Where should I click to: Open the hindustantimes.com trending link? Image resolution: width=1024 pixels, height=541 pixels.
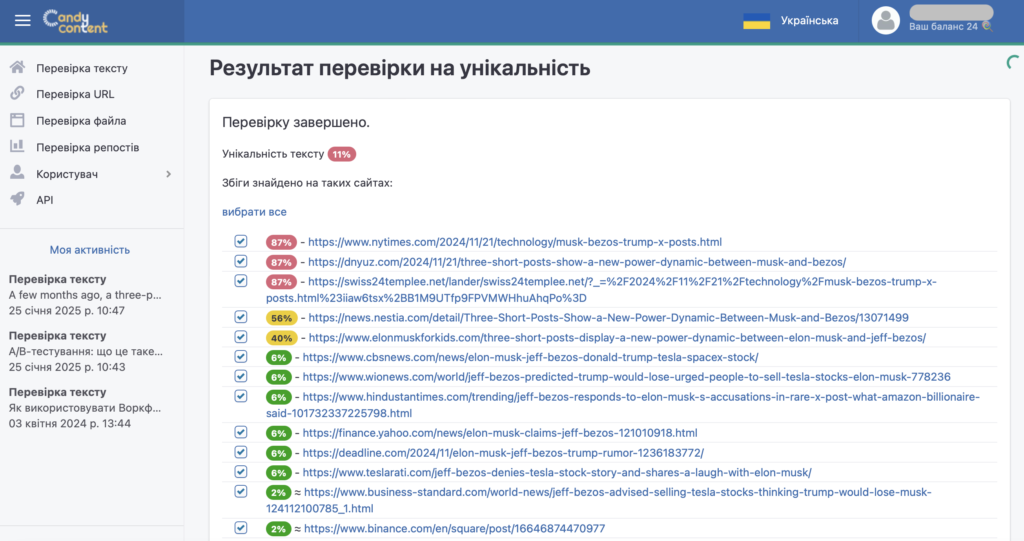tap(623, 404)
